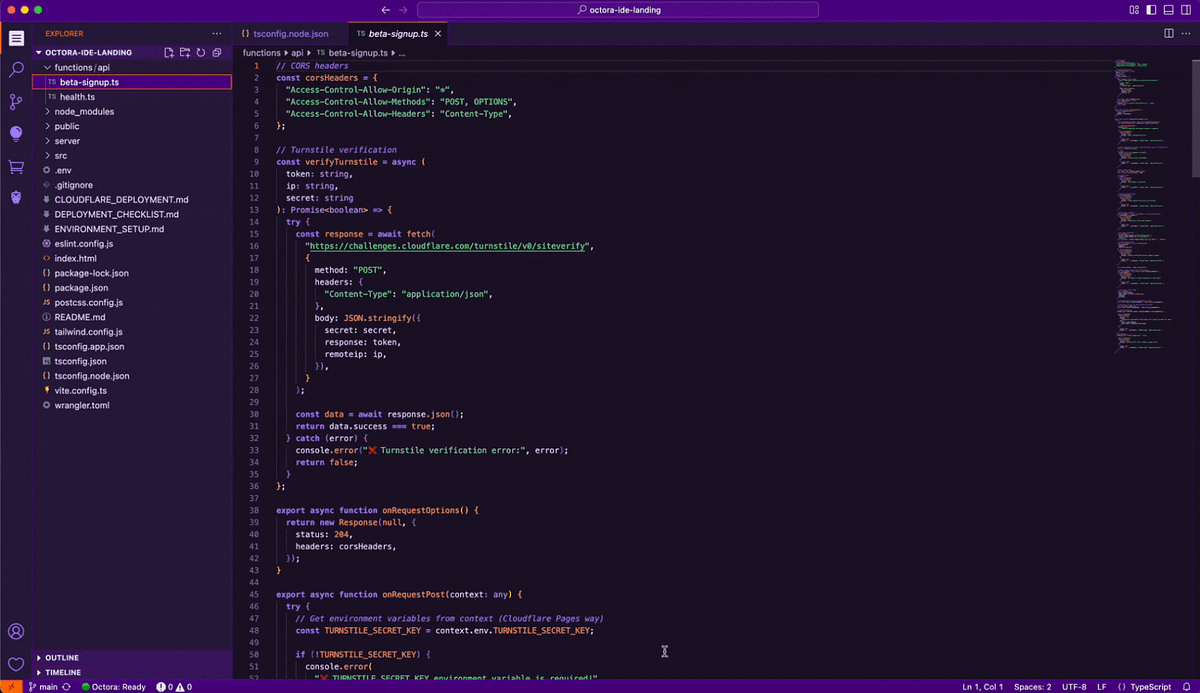Expand the server folder
The width and height of the screenshot is (1200, 693).
point(131,141)
